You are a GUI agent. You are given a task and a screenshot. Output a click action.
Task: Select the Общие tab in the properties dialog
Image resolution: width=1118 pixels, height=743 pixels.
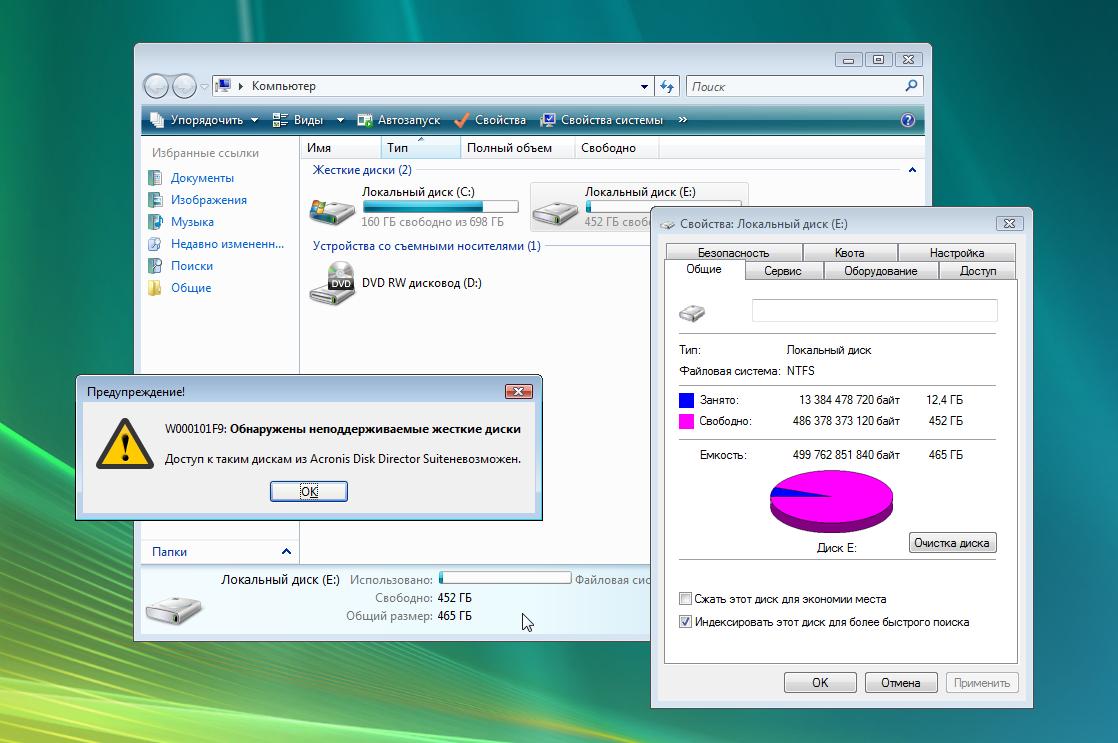(x=704, y=269)
